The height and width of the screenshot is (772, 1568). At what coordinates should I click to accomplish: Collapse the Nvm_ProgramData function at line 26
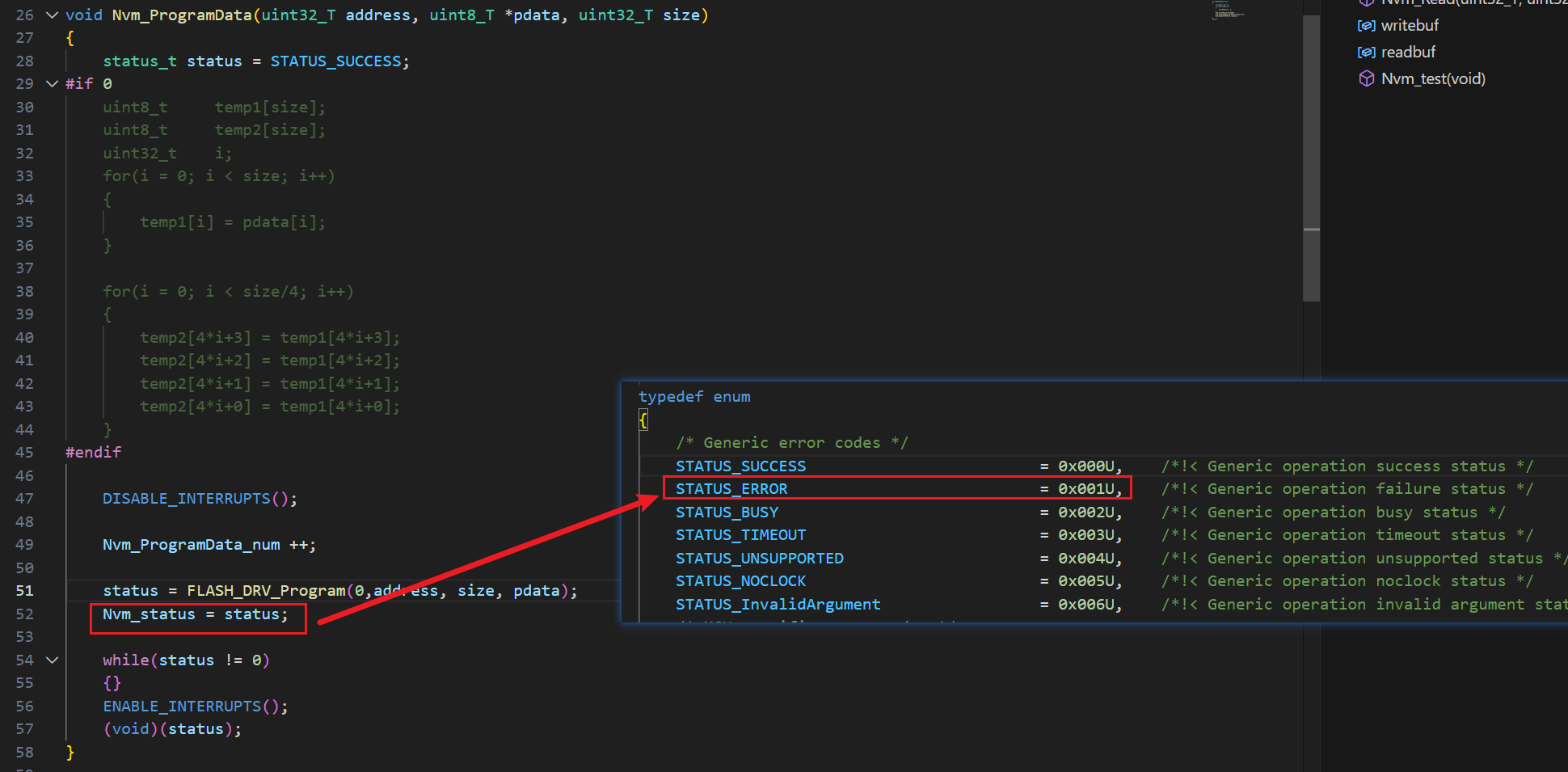pos(53,15)
